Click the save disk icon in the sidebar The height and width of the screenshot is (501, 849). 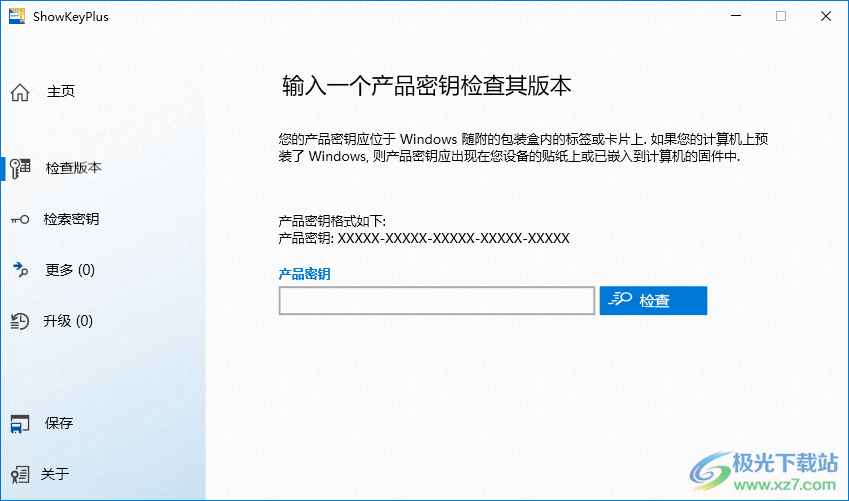click(x=20, y=424)
